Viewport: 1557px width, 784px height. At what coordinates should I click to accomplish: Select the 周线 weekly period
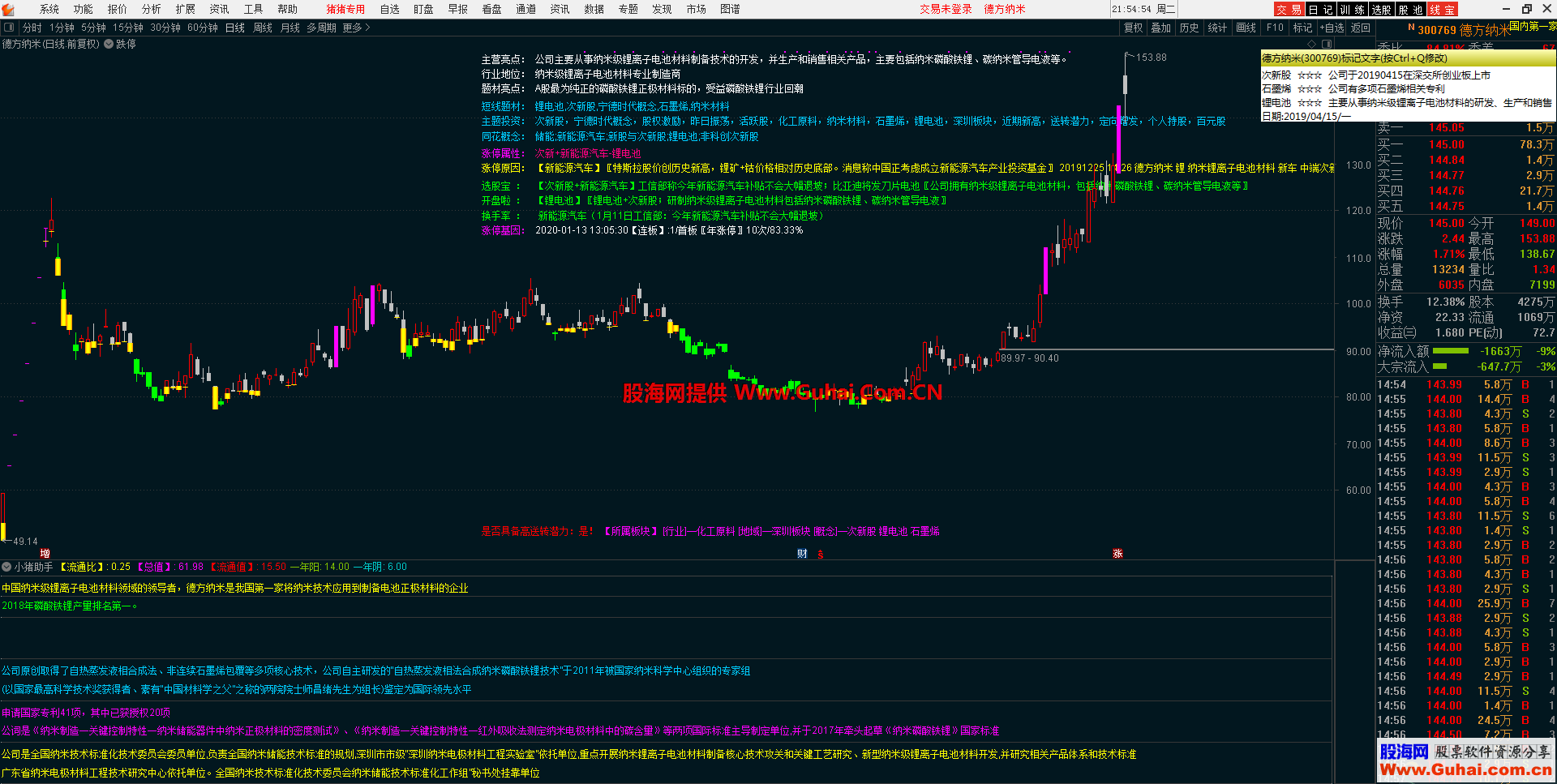(x=263, y=28)
